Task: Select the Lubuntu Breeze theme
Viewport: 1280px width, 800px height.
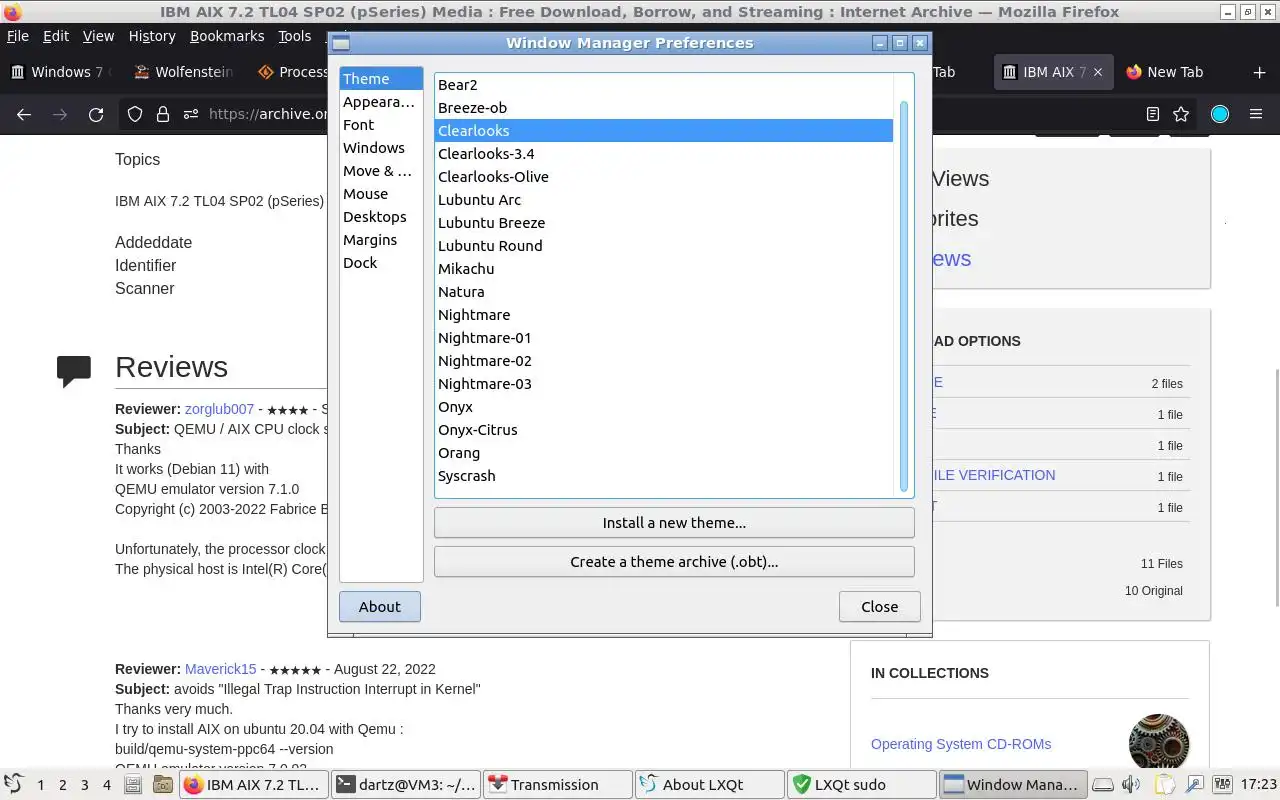Action: click(x=664, y=223)
